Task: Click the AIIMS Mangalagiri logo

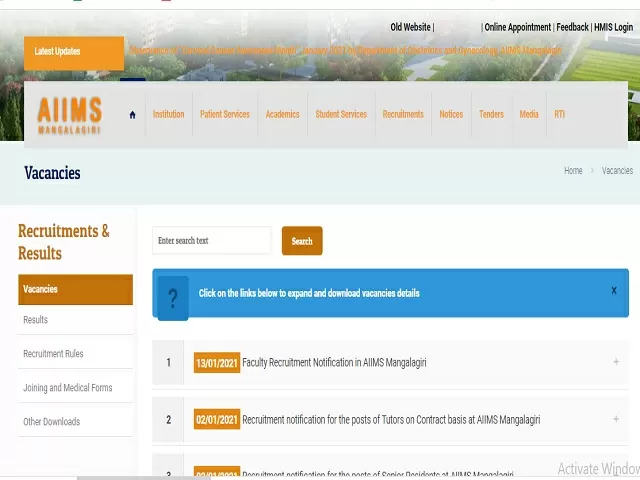Action: pyautogui.click(x=69, y=115)
